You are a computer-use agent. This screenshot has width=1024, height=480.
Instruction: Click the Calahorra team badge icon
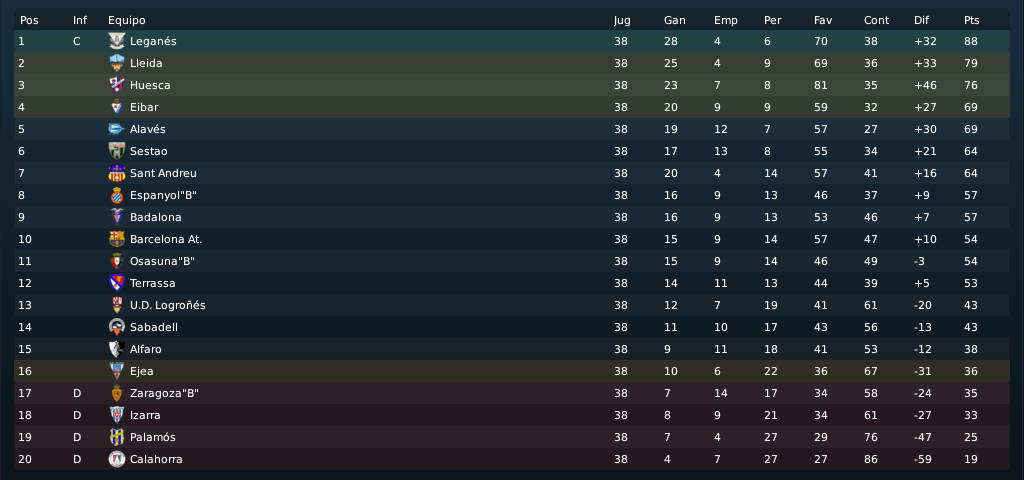[x=116, y=459]
